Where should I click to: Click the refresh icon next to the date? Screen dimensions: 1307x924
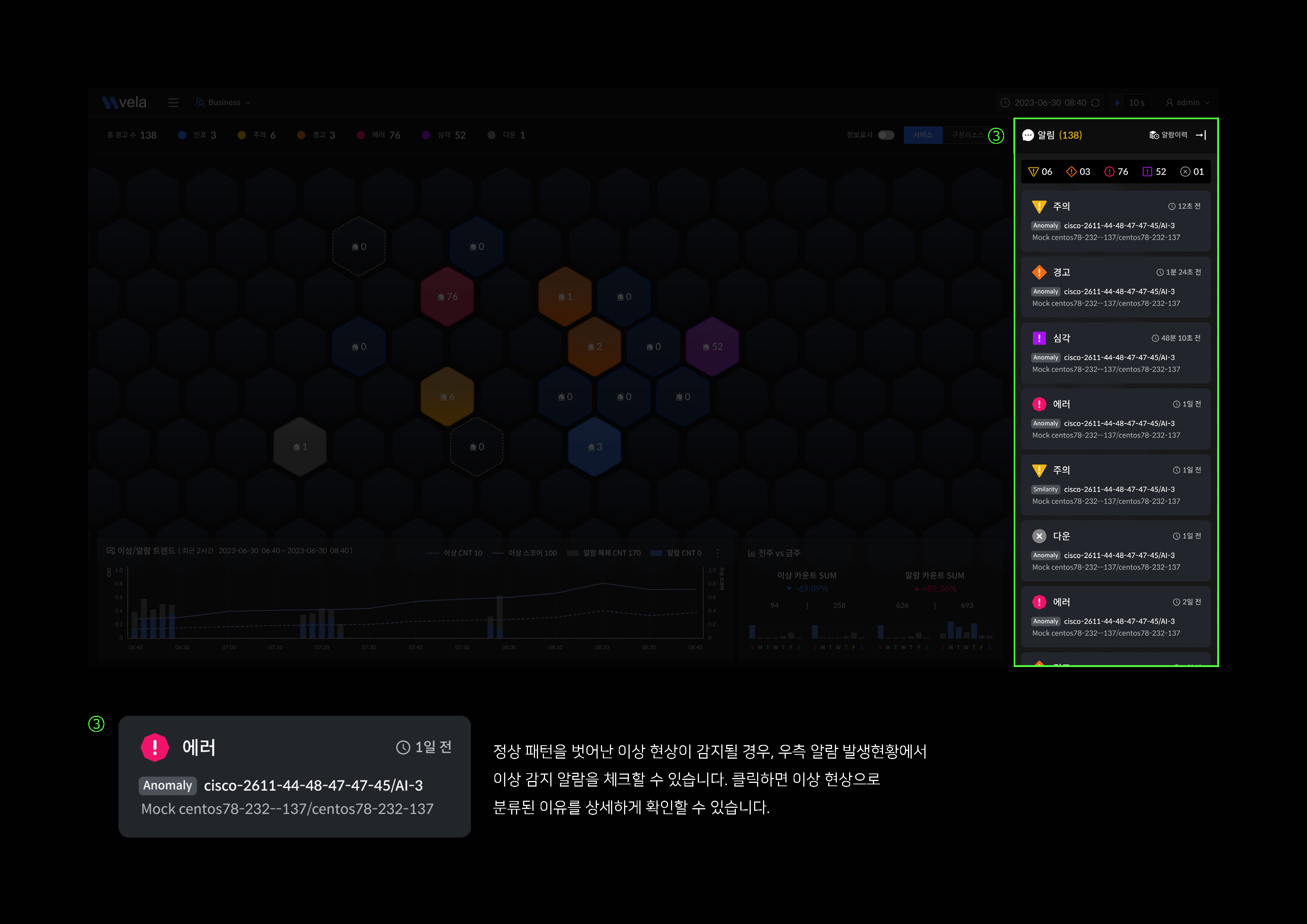[x=1095, y=102]
